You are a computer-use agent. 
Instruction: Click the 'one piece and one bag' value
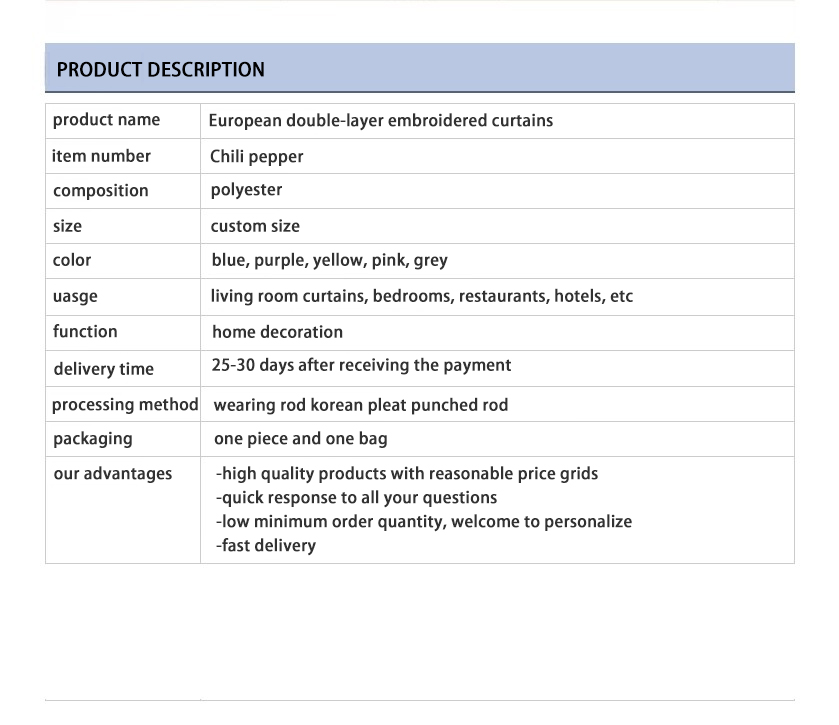pyautogui.click(x=300, y=439)
